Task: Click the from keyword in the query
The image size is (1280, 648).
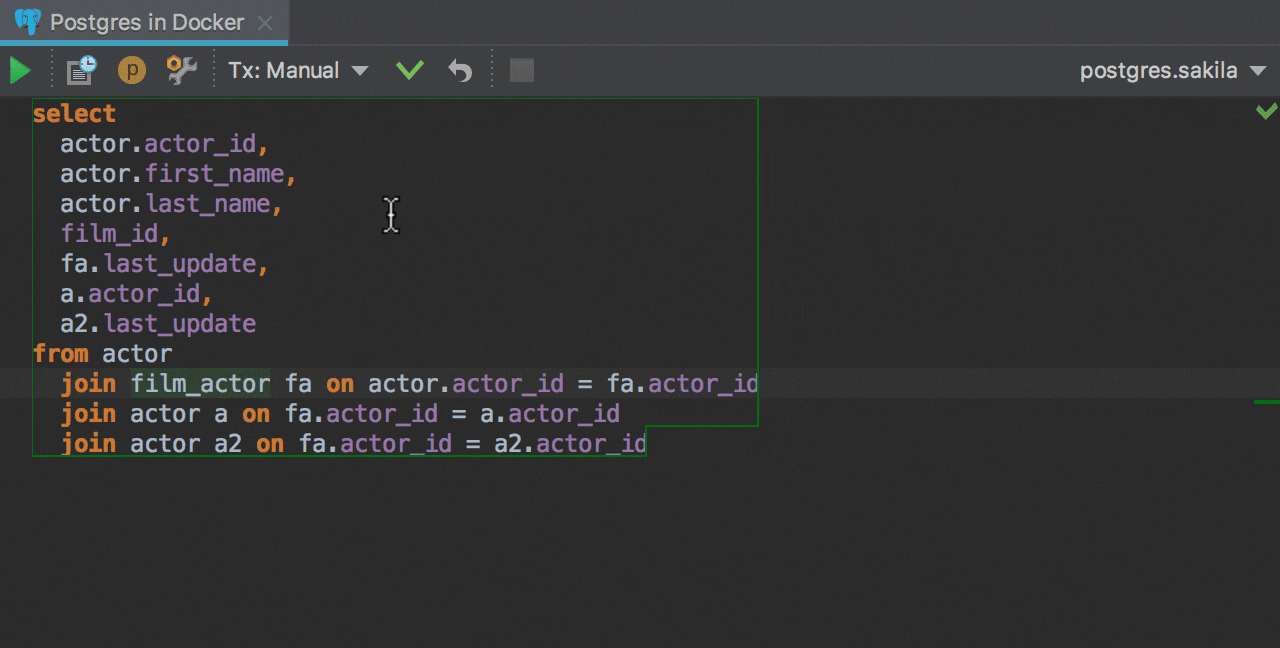Action: (x=60, y=354)
